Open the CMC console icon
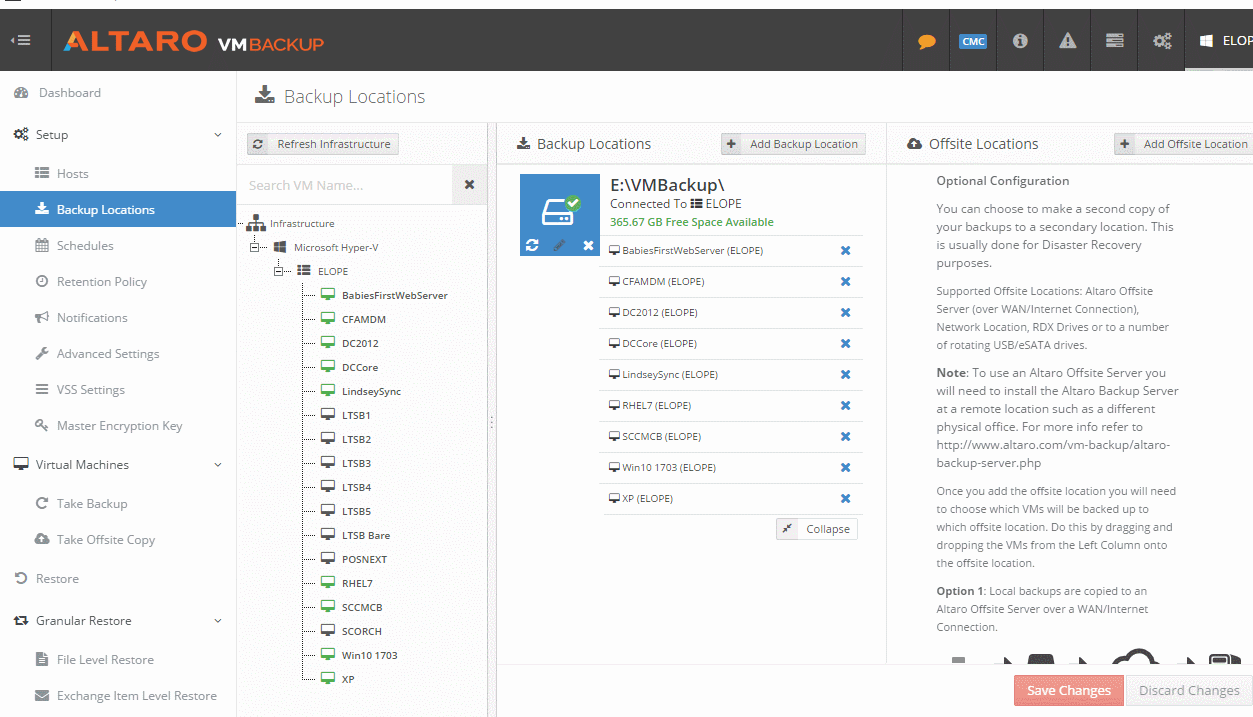1253x717 pixels. tap(972, 41)
